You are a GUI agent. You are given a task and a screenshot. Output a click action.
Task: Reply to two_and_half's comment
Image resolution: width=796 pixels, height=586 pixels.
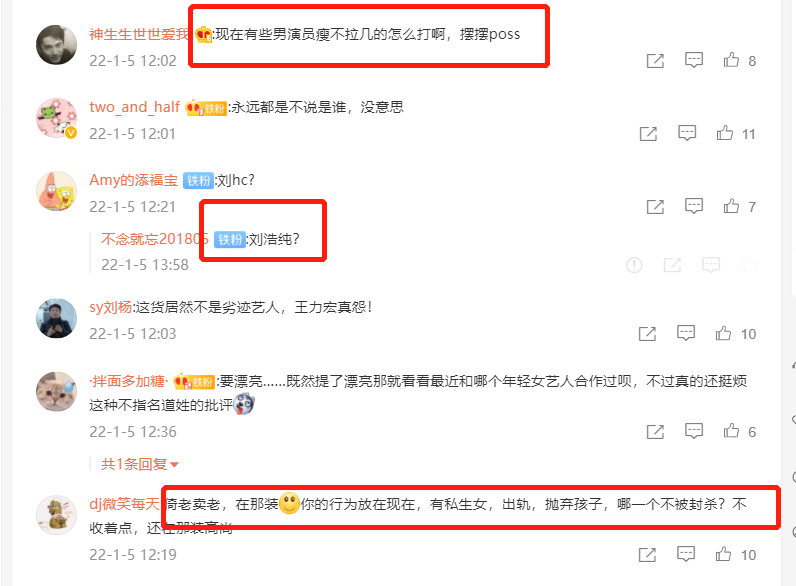click(x=687, y=133)
